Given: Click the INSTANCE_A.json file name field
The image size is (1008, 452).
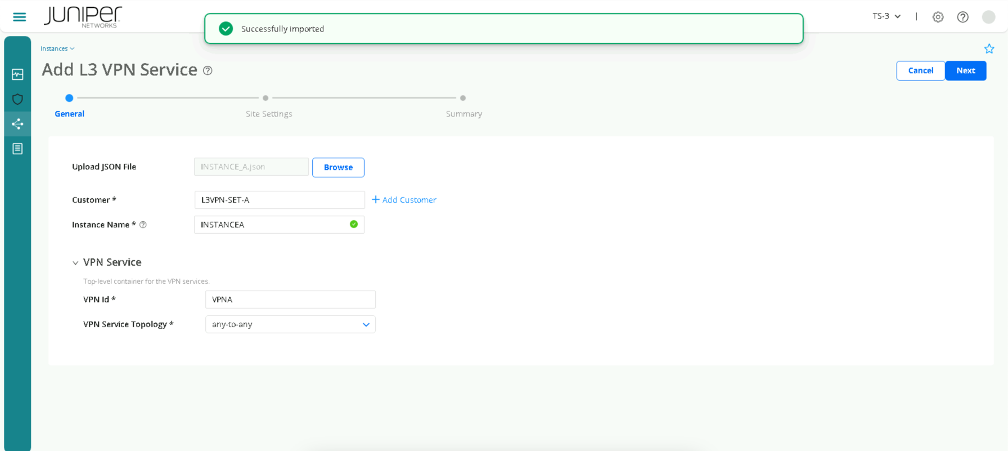Looking at the screenshot, I should (251, 167).
